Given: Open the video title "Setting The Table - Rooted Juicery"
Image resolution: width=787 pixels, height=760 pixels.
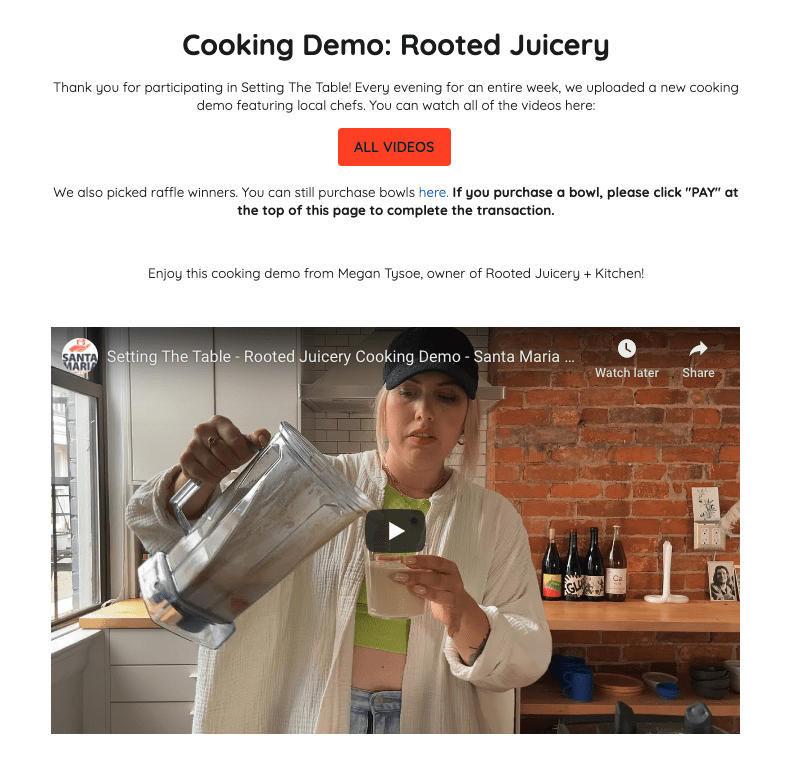Looking at the screenshot, I should point(340,356).
